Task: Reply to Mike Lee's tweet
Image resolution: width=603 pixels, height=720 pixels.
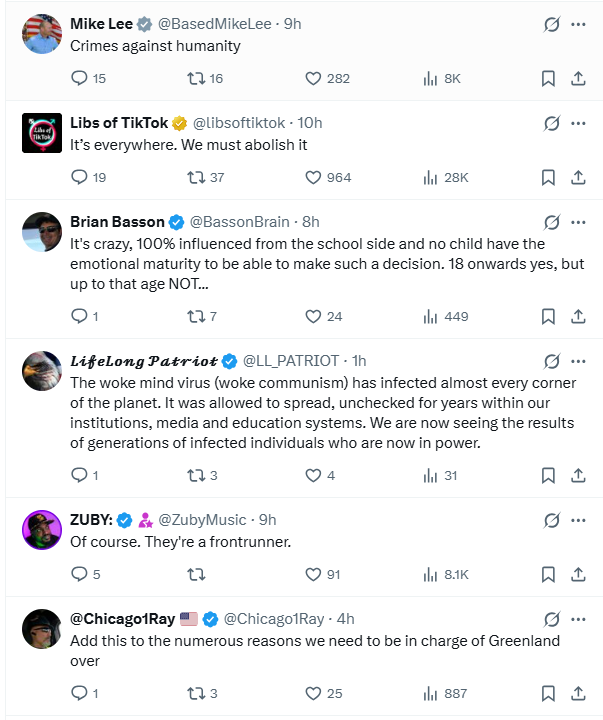Action: coord(81,78)
